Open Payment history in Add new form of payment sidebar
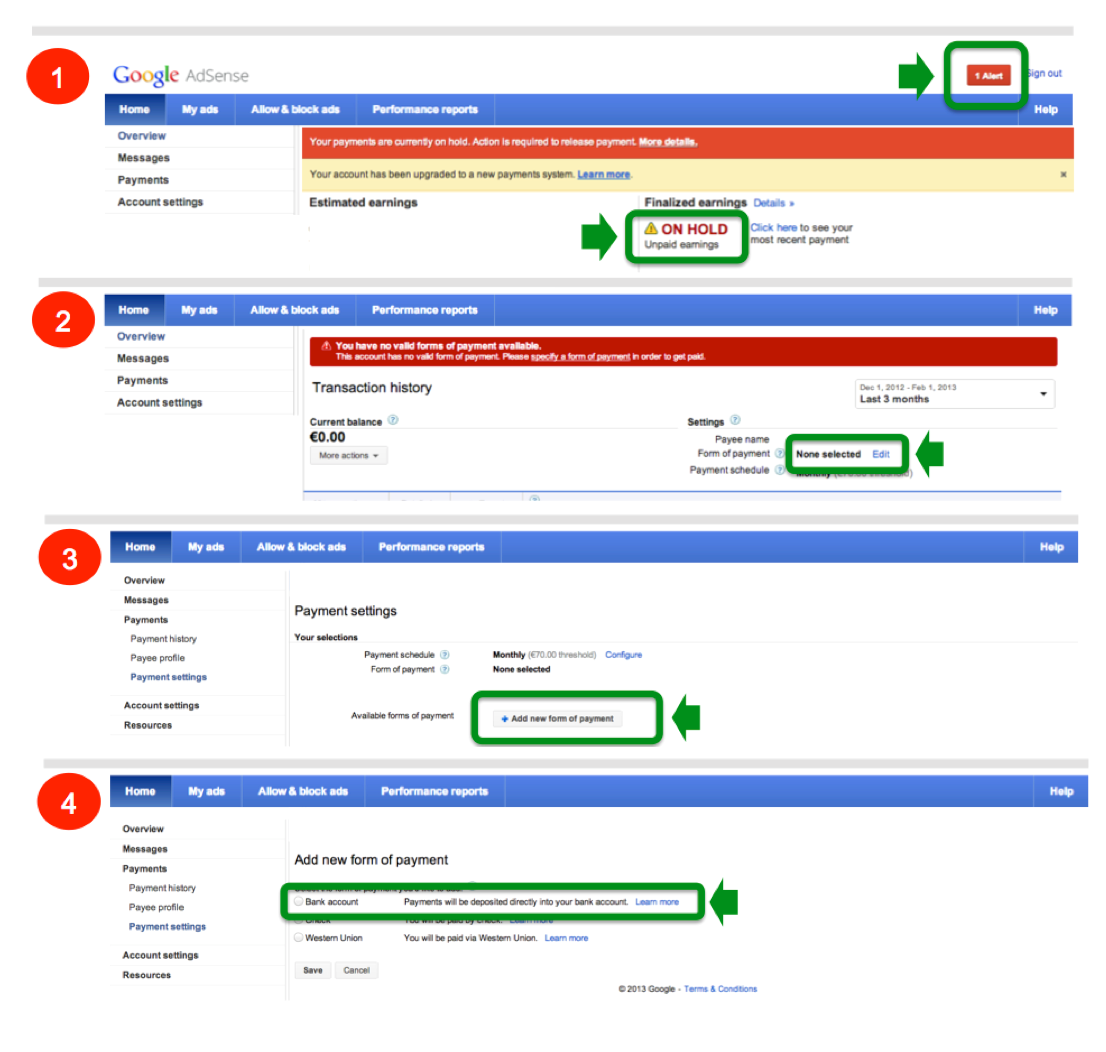The width and height of the screenshot is (1106, 1052). [162, 888]
